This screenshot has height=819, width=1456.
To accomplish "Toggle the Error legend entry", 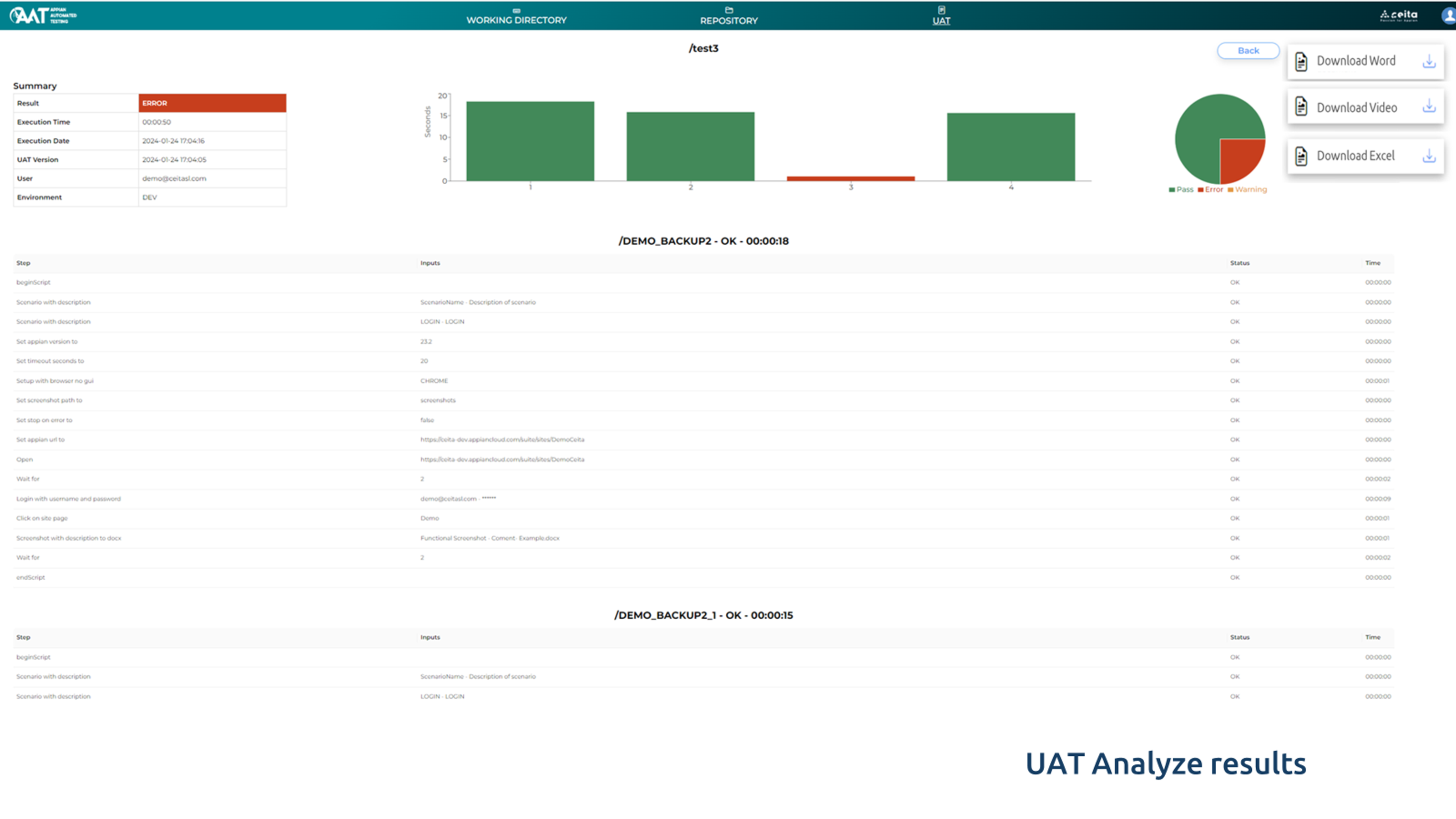I will click(x=1210, y=189).
